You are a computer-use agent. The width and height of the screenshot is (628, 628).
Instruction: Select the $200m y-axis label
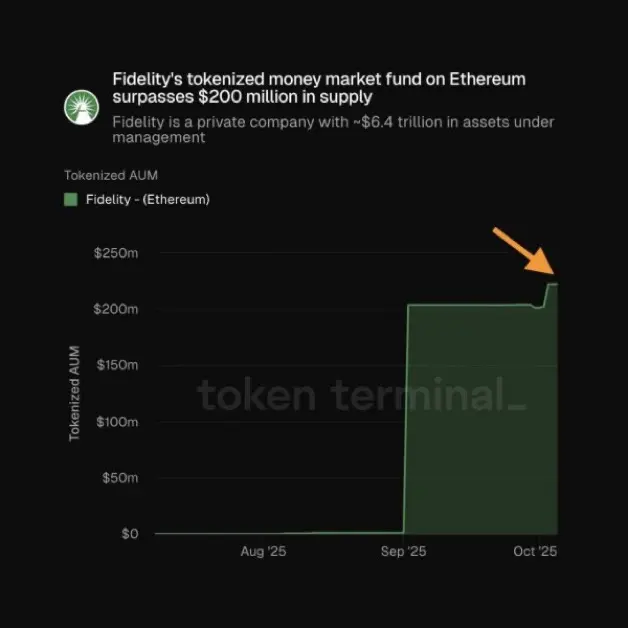(116, 309)
